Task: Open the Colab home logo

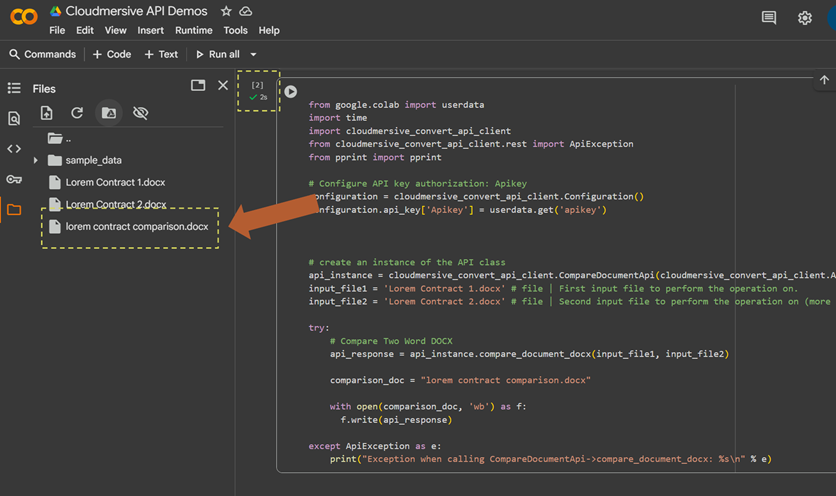Action: 24,17
